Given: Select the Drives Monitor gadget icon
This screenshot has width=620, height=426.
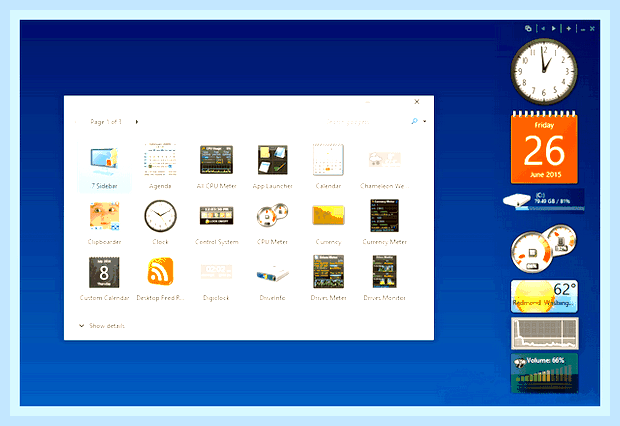Looking at the screenshot, I should 384,272.
